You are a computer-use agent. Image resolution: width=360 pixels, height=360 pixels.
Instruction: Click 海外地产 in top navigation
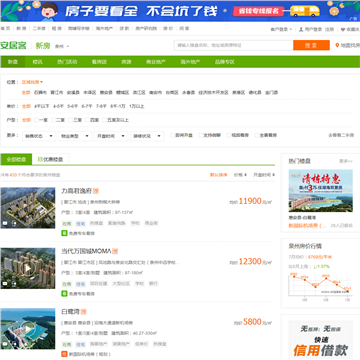coord(104,29)
